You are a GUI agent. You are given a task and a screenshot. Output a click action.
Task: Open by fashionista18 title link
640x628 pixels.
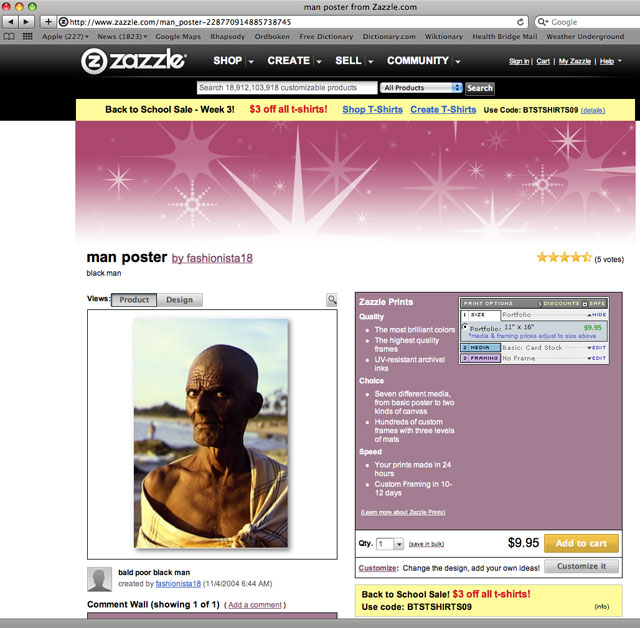click(212, 258)
